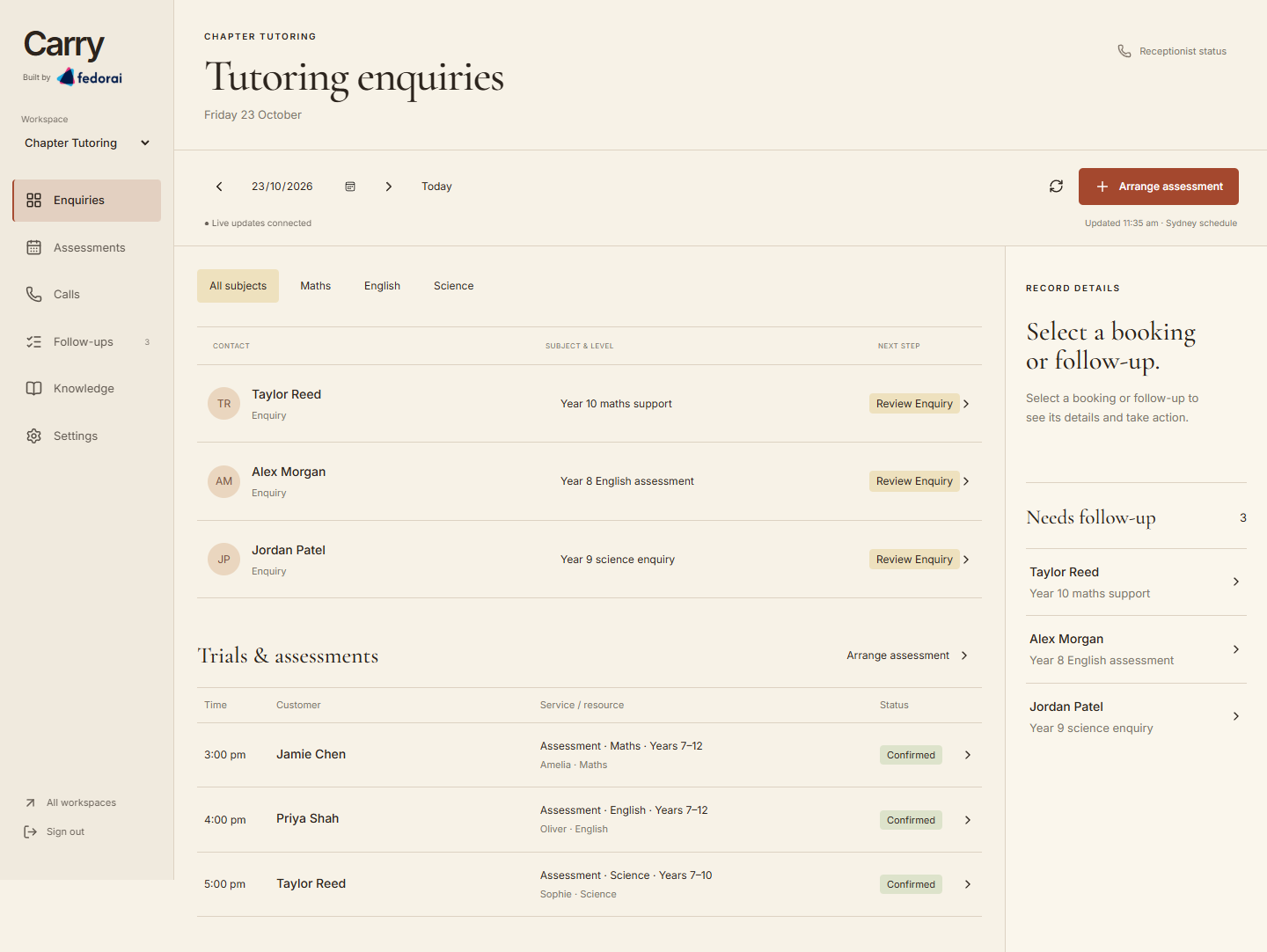Click the fedorai logo

click(90, 77)
